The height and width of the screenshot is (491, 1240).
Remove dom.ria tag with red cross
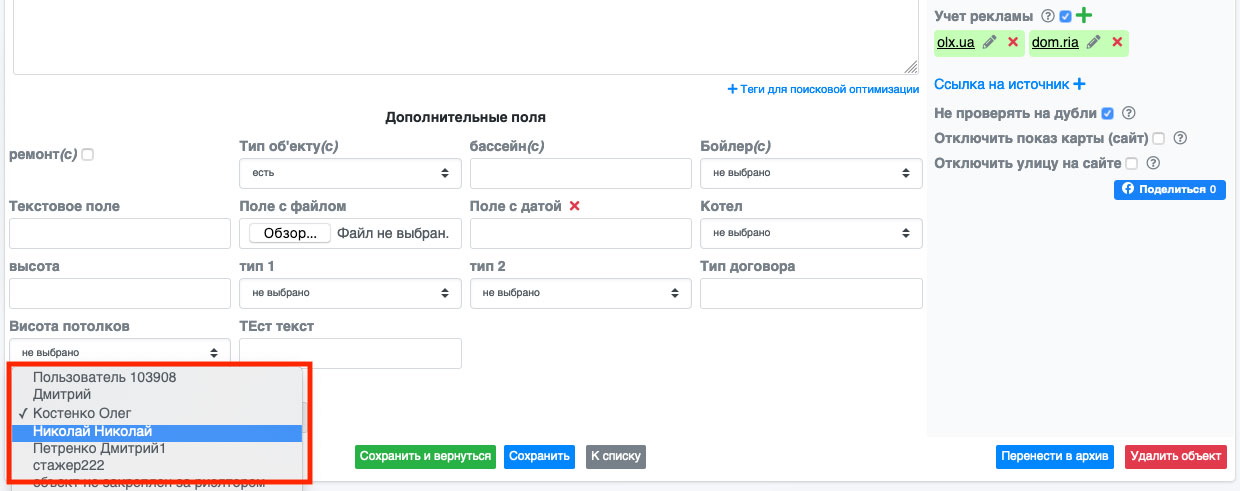pyautogui.click(x=1117, y=42)
